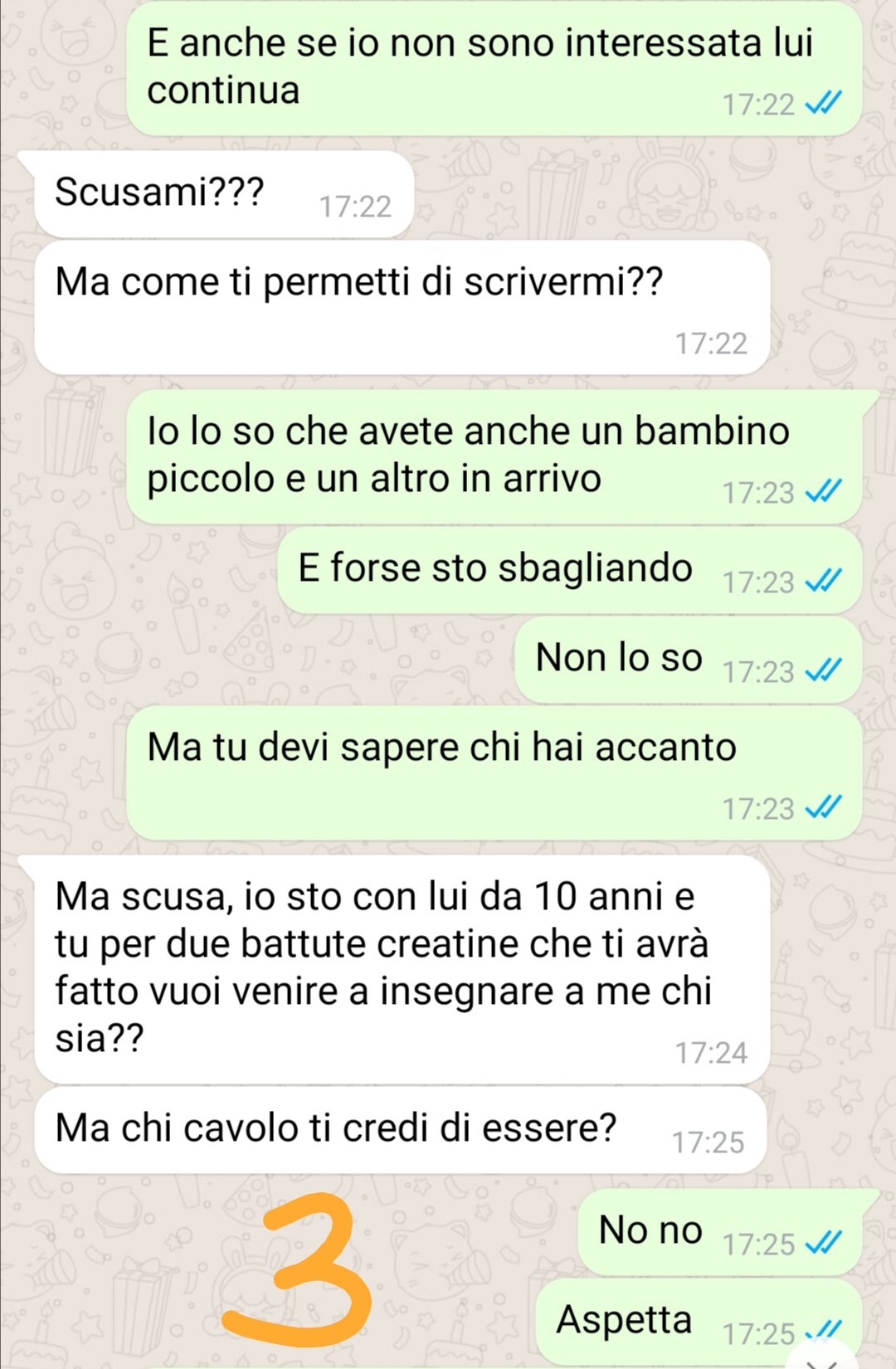
Task: Tap the blue ticks on 'lui continua' message
Action: tap(824, 103)
